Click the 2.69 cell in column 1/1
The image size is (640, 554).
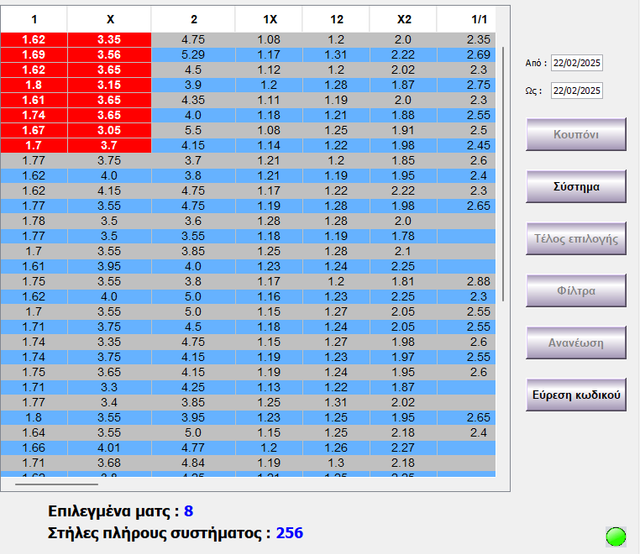point(467,55)
